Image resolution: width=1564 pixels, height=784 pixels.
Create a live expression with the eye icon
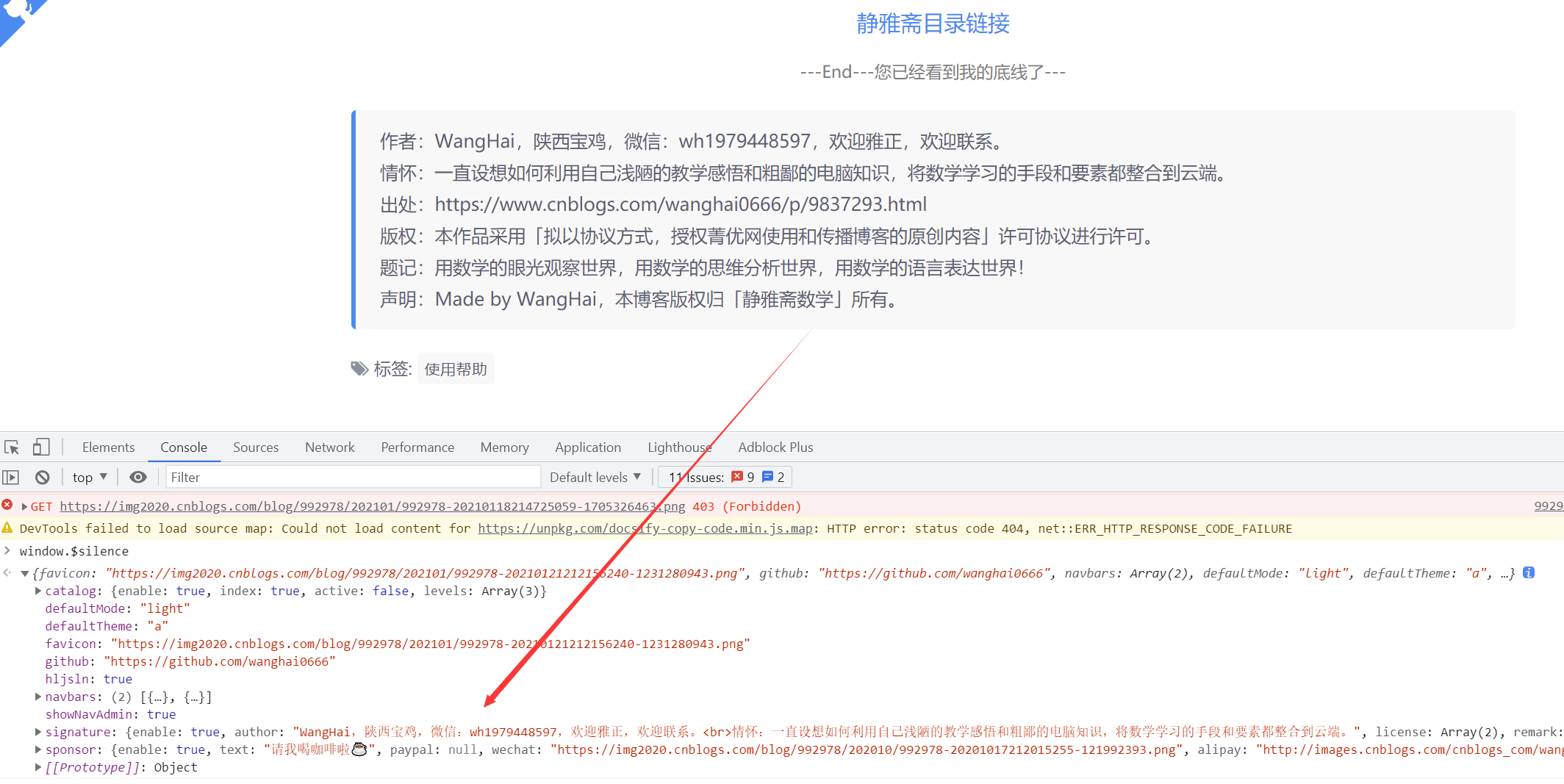tap(138, 476)
